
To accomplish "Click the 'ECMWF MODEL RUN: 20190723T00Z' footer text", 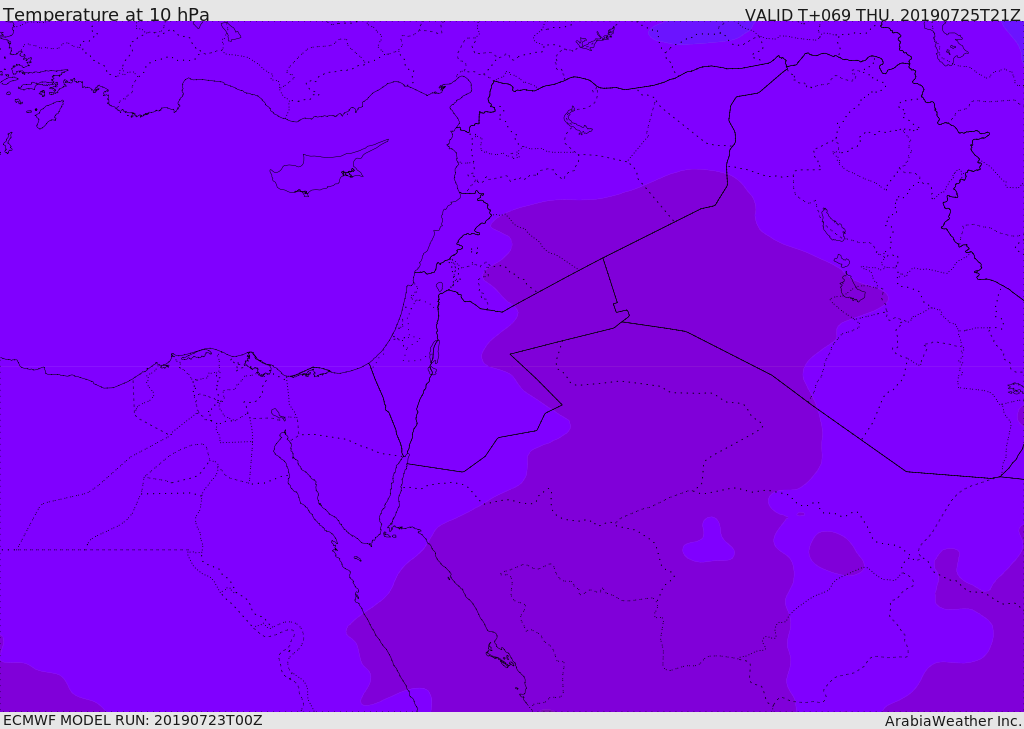I will (133, 720).
